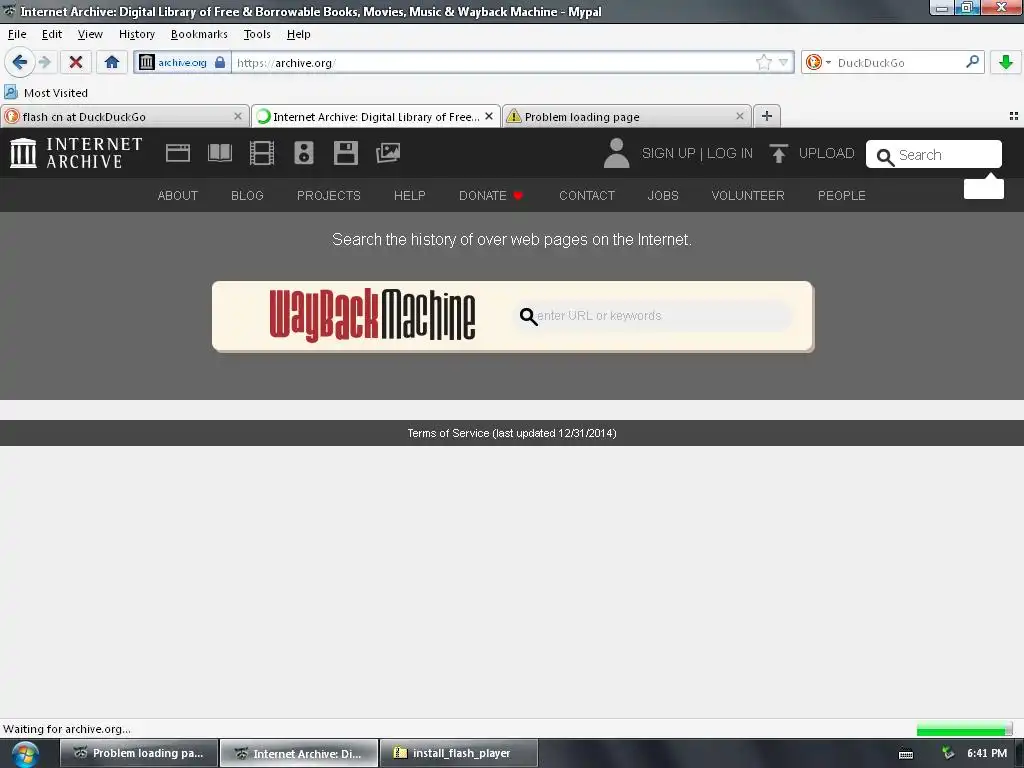Open the Windows Start button
The width and height of the screenshot is (1024, 768).
coord(25,754)
